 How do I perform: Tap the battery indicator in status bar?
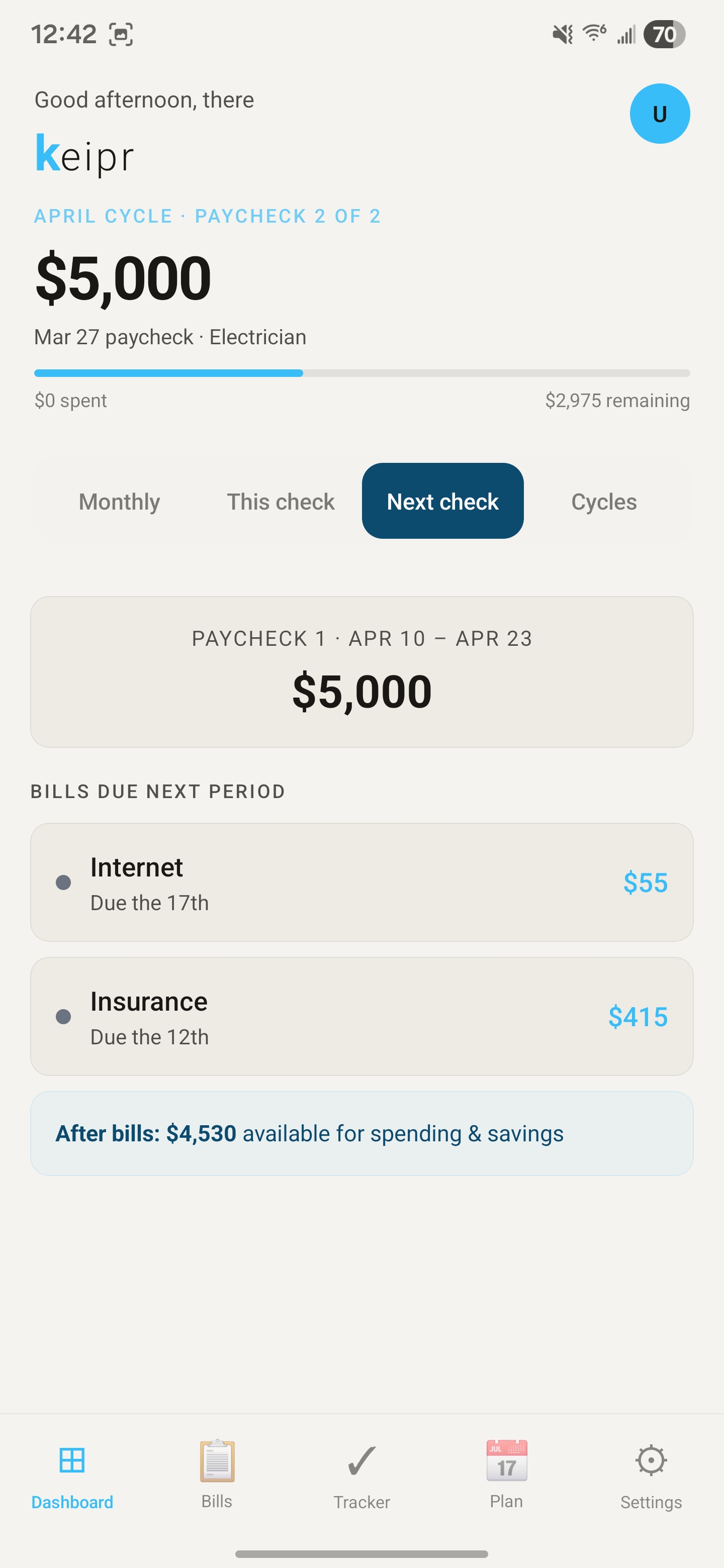(x=664, y=34)
